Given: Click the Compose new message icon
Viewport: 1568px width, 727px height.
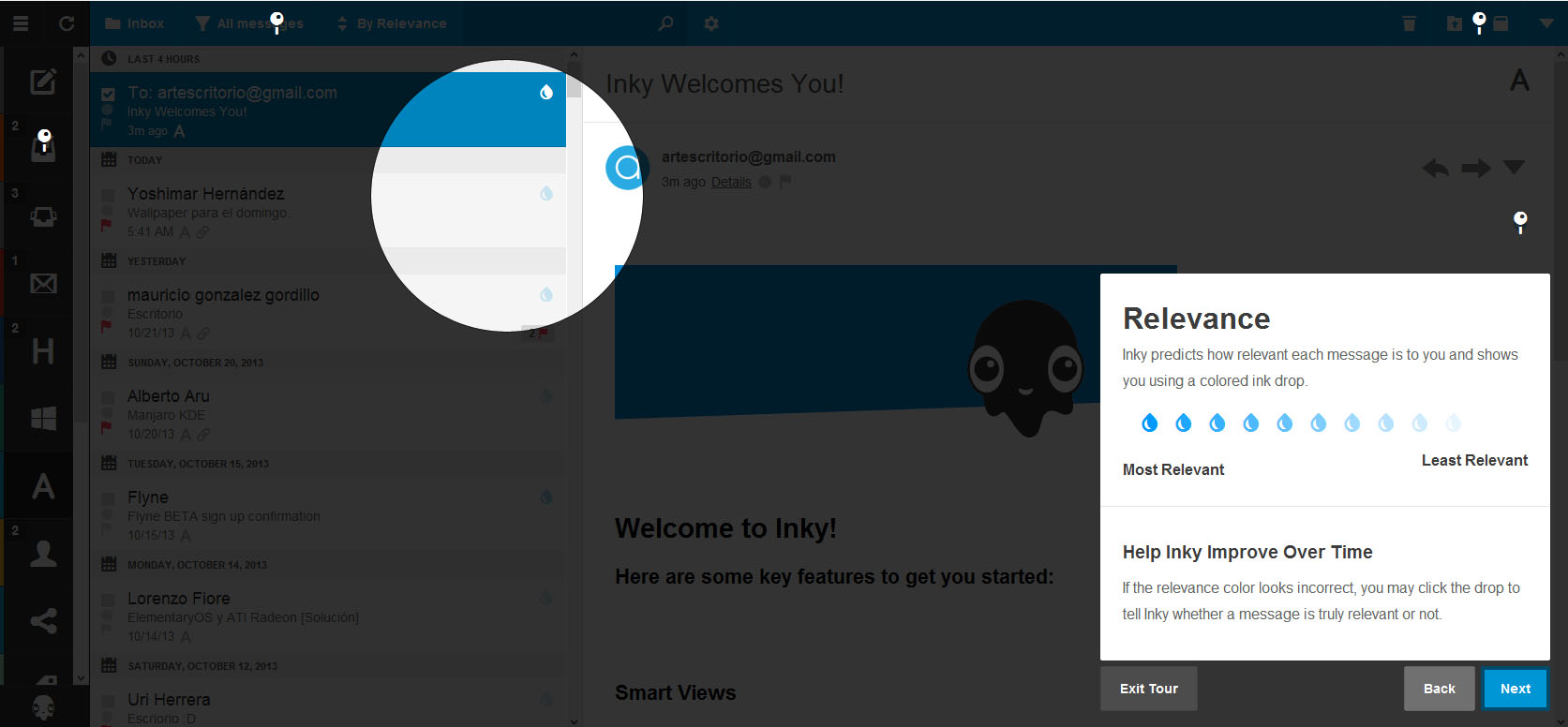Looking at the screenshot, I should point(43,82).
